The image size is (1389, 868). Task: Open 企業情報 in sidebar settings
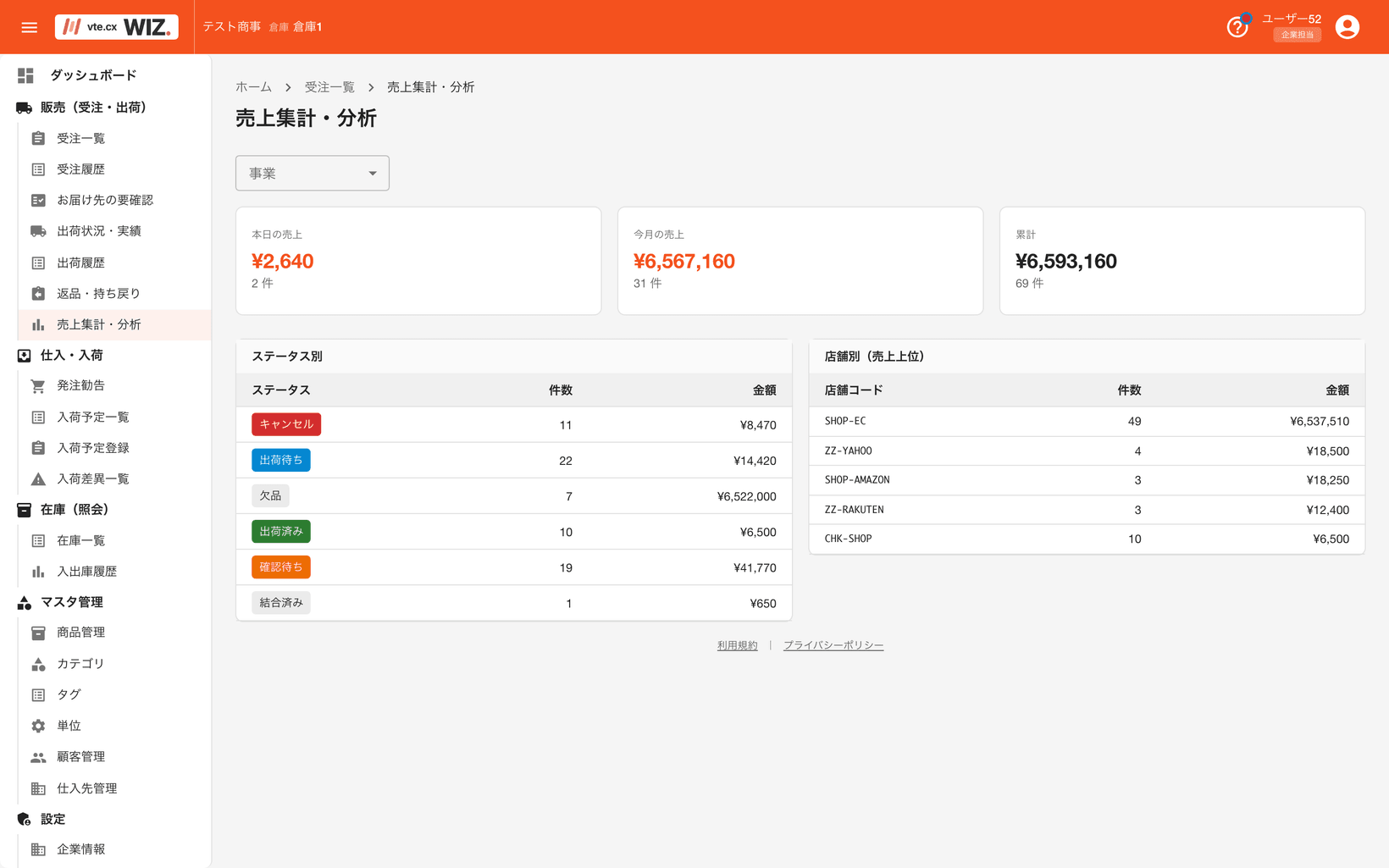80,849
